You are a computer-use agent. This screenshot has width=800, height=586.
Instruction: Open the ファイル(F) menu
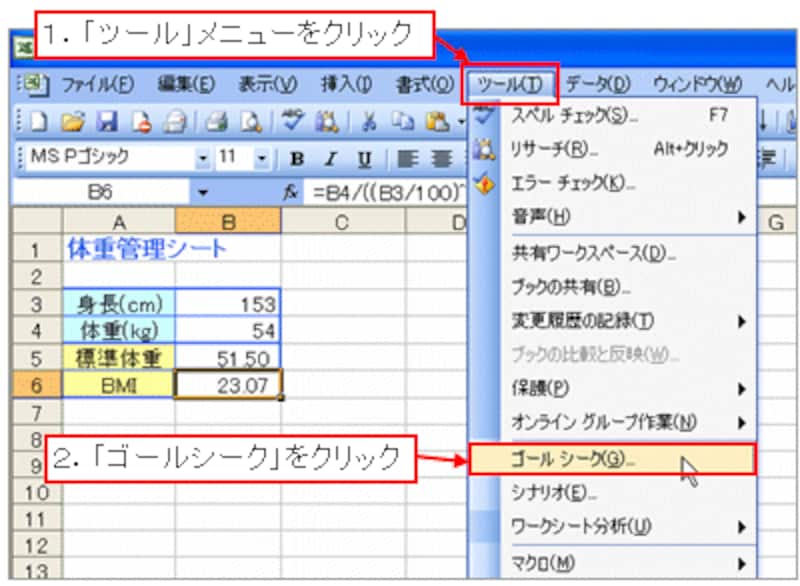coord(98,84)
